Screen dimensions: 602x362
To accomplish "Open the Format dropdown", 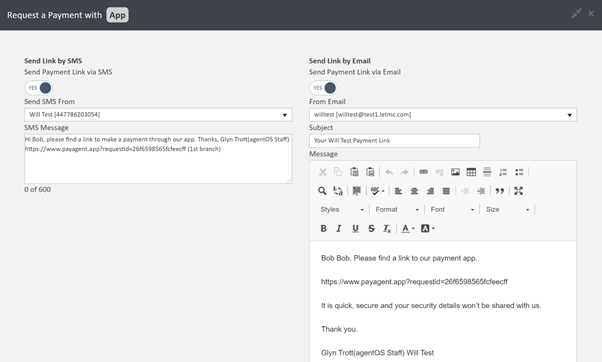I will click(397, 210).
